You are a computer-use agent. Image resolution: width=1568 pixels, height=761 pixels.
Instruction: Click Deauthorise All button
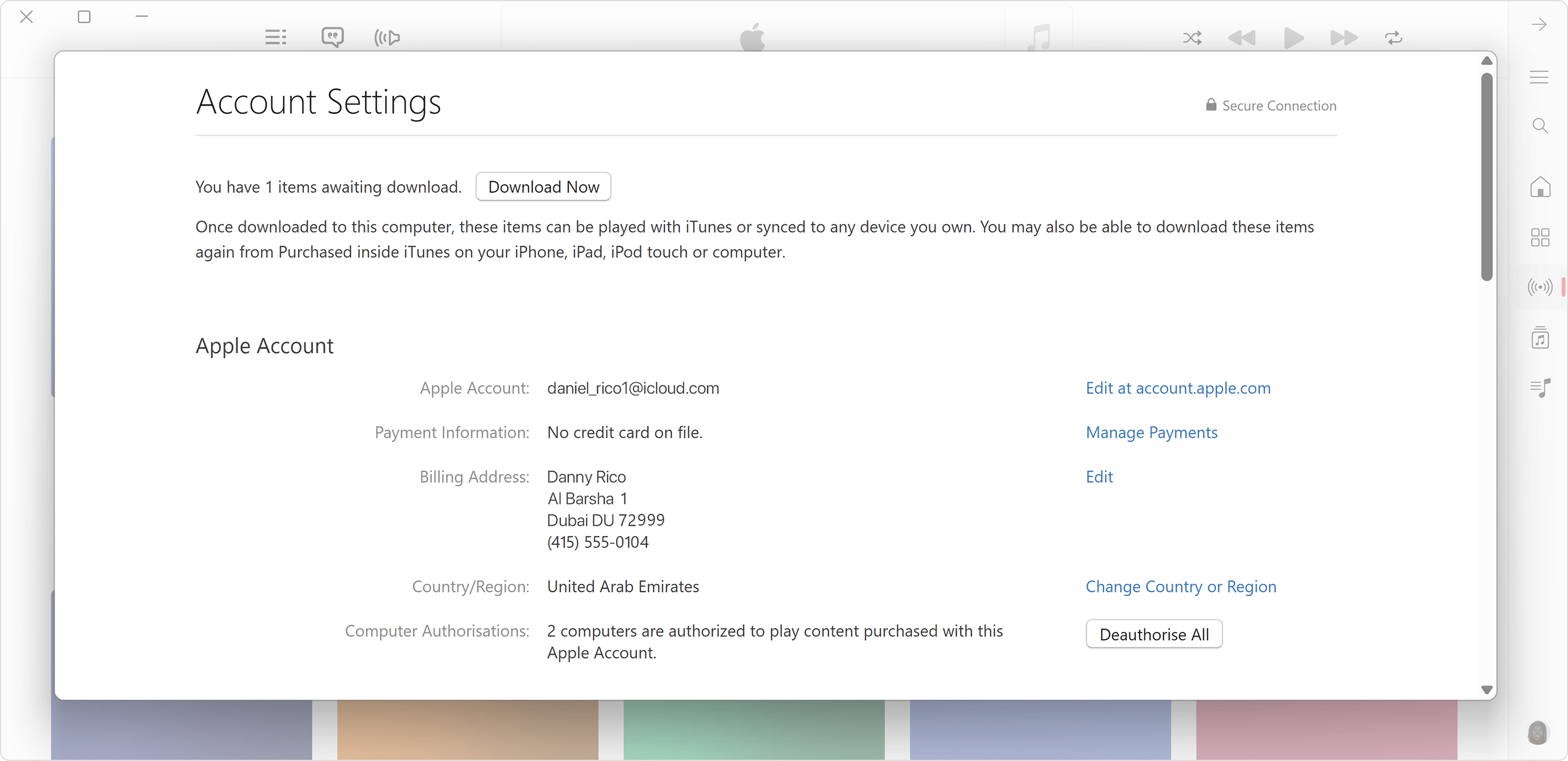[1153, 634]
